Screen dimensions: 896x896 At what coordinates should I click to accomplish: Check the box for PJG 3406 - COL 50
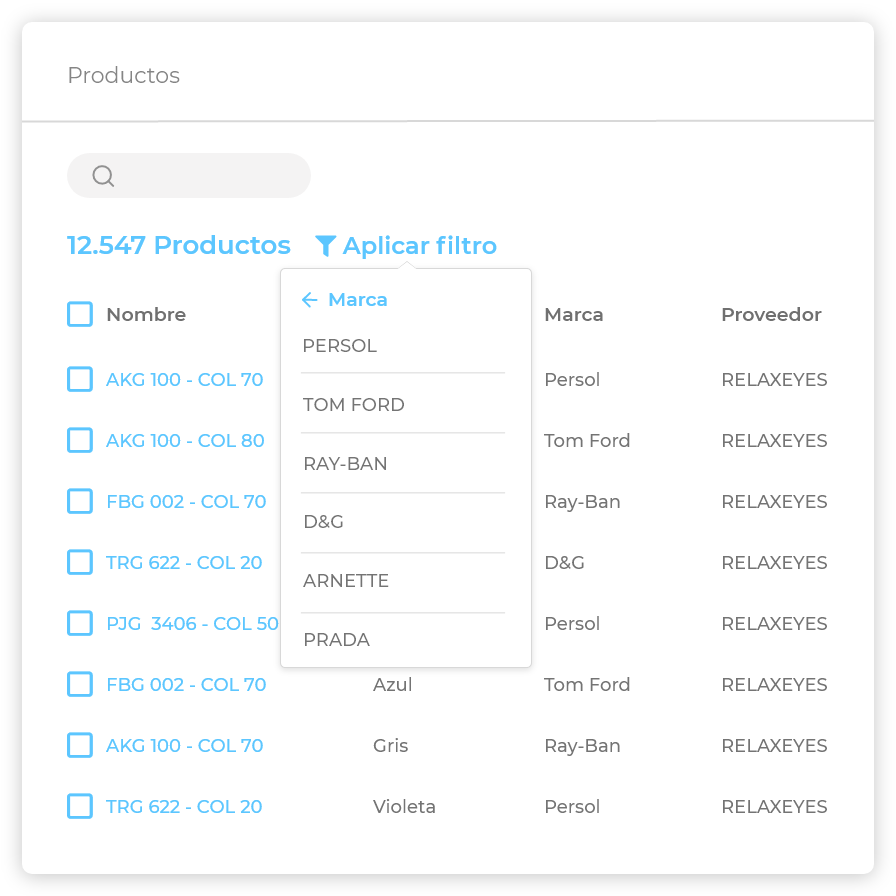(x=80, y=624)
